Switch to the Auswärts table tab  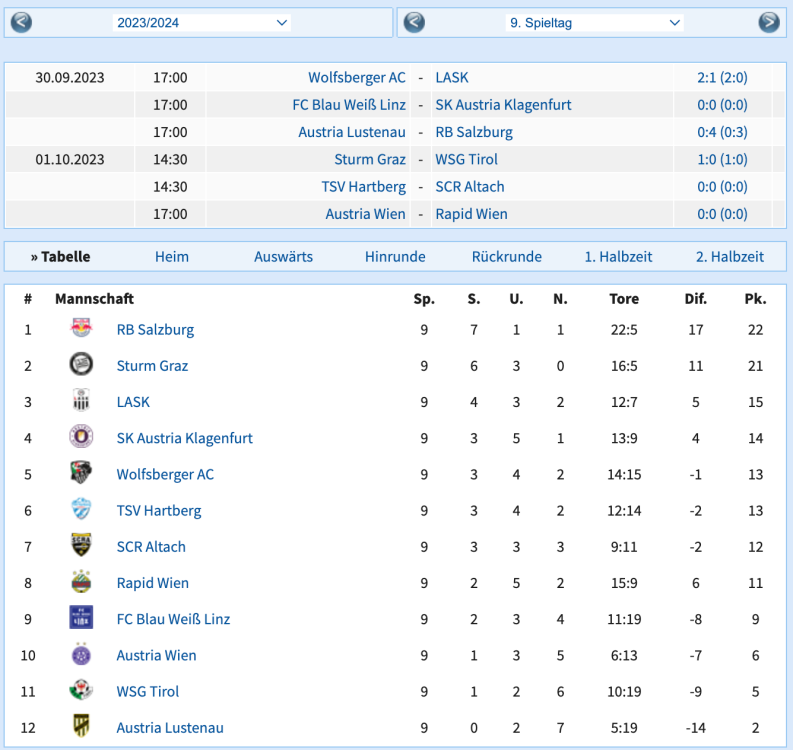click(283, 257)
